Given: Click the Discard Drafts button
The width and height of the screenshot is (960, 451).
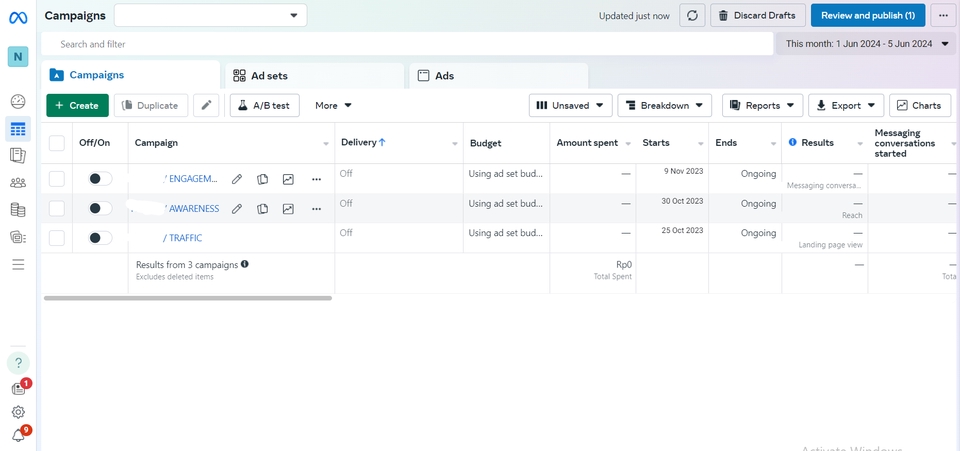Looking at the screenshot, I should (758, 15).
